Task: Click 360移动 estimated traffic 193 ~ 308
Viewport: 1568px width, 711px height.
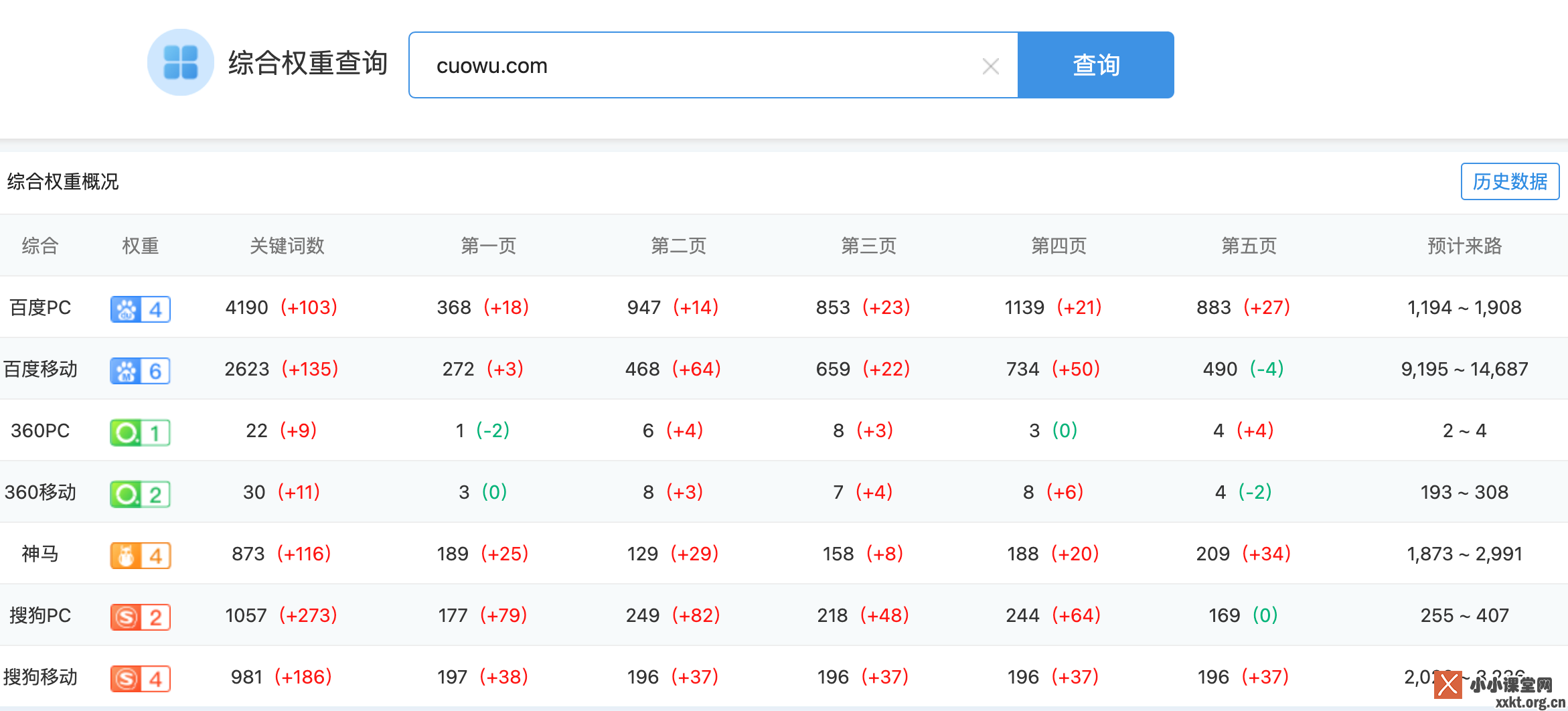Action: coord(1465,492)
